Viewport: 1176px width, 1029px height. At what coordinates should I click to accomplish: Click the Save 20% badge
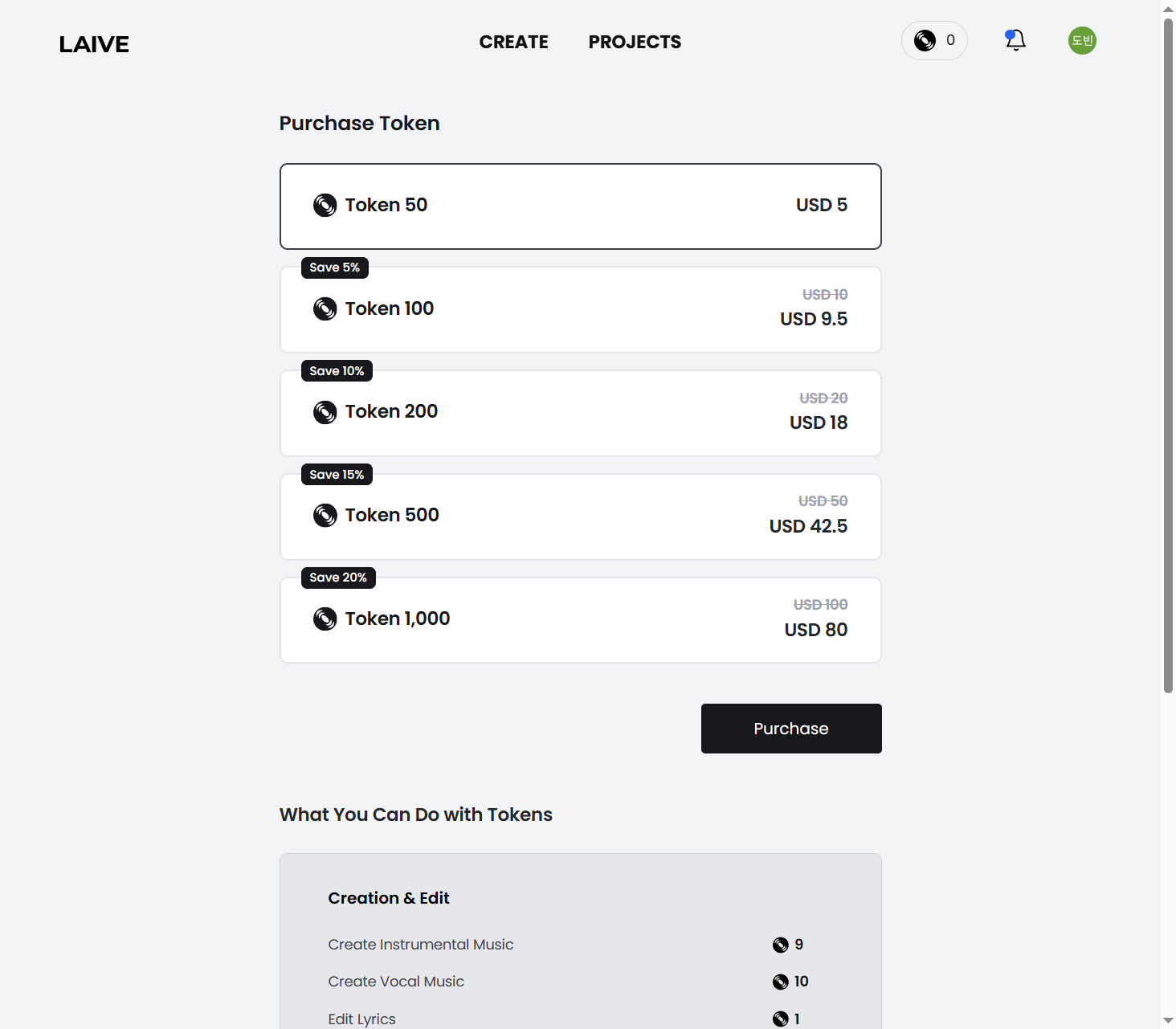click(338, 578)
